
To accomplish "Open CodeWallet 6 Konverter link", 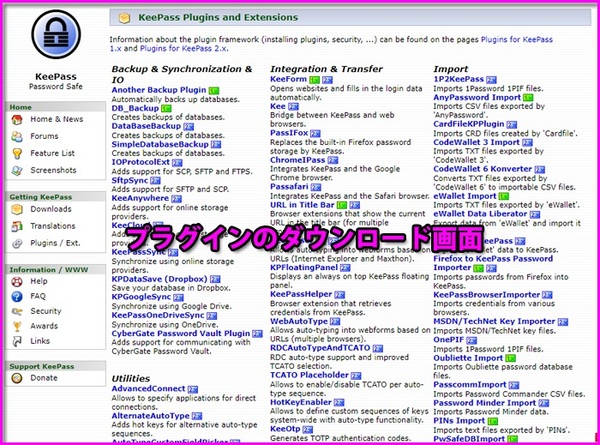I will coord(483,169).
